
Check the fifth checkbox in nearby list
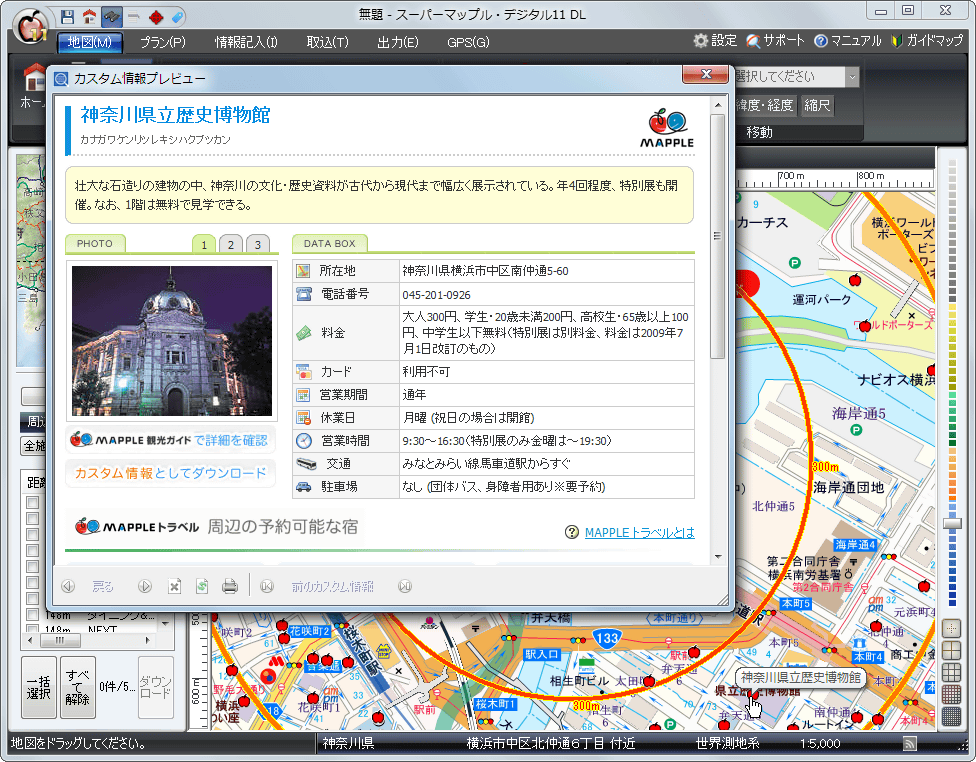tap(32, 567)
